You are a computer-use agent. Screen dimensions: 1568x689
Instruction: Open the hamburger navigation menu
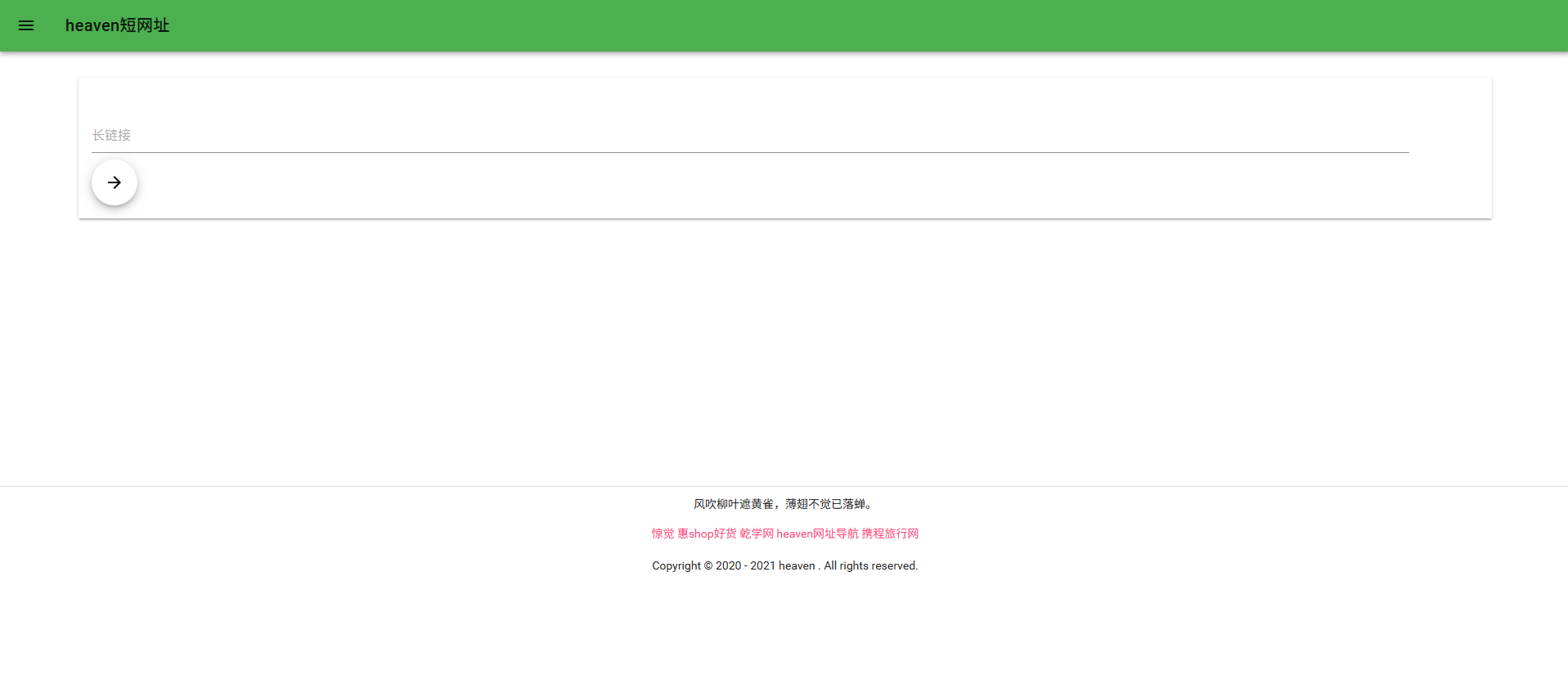[26, 25]
